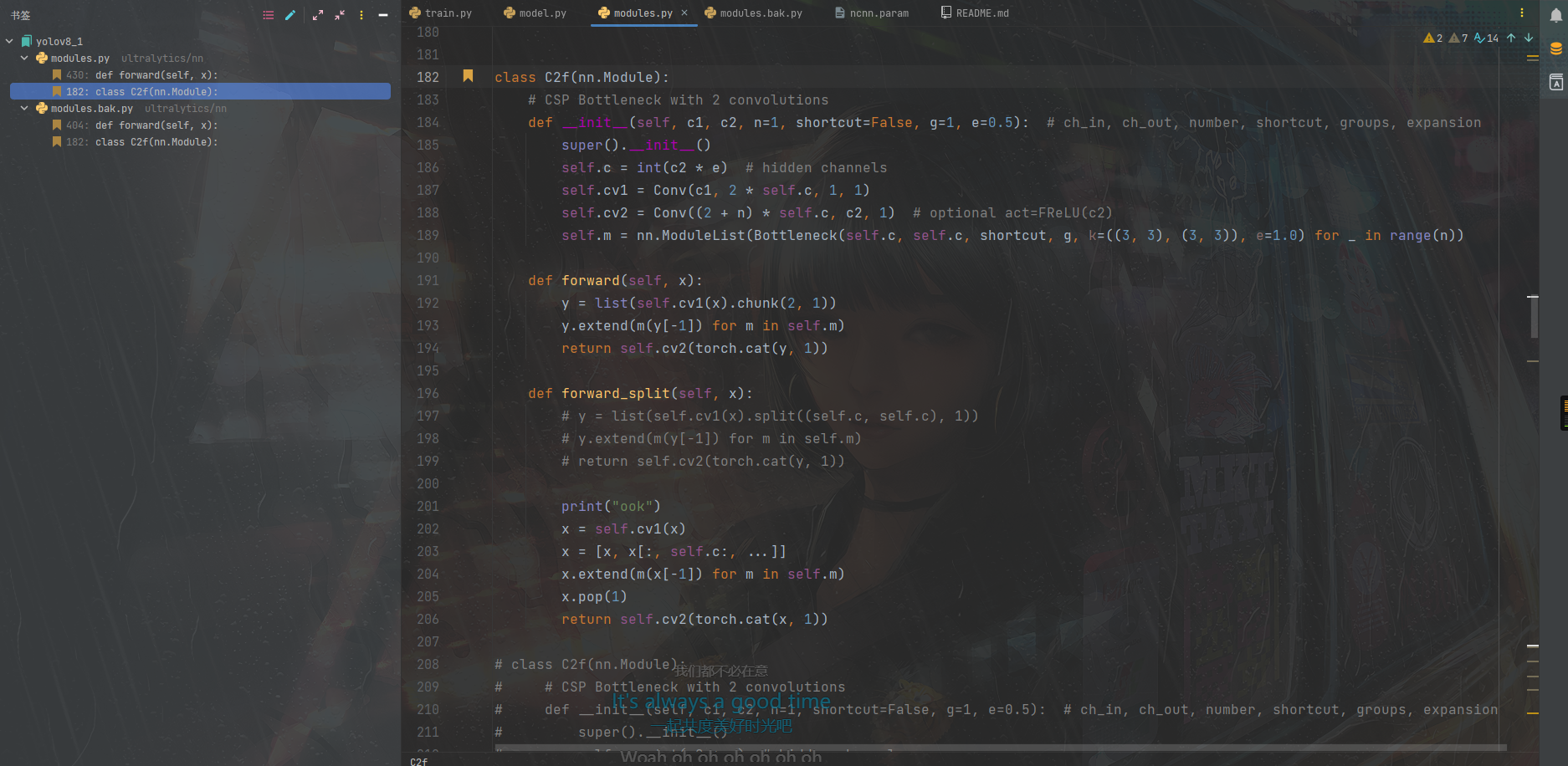Screen dimensions: 1568x766
Task: Open the Database tool window icon
Action: [1555, 48]
